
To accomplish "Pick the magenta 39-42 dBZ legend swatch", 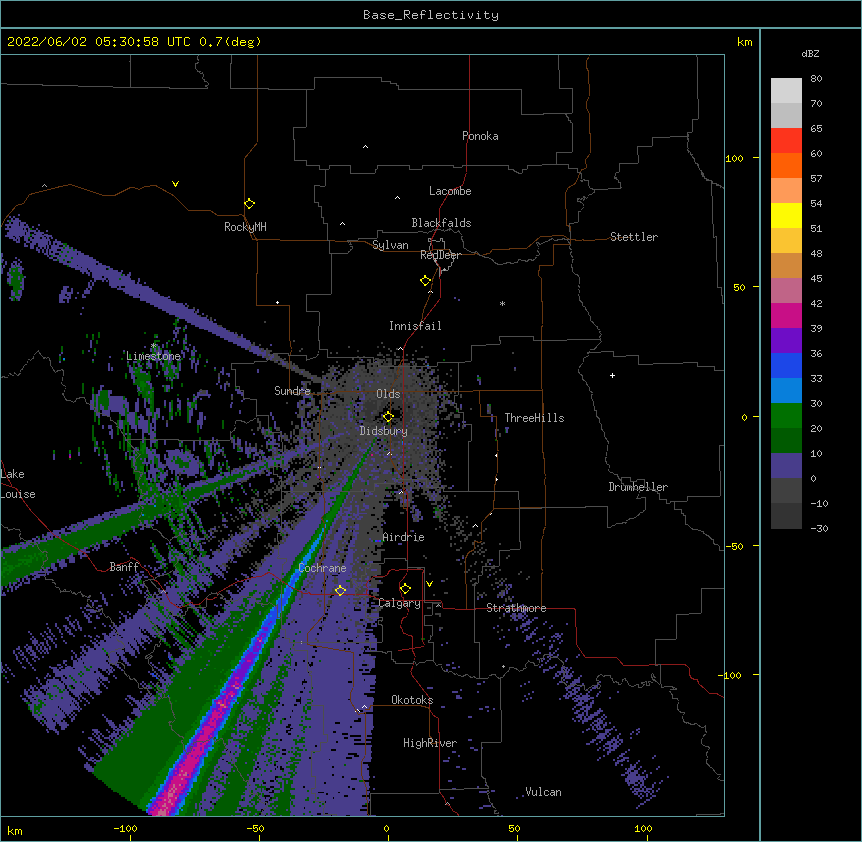I will point(786,315).
